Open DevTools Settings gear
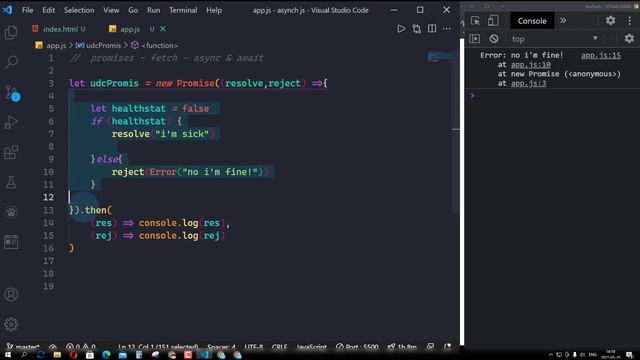This screenshot has height=360, width=640. tap(610, 20)
